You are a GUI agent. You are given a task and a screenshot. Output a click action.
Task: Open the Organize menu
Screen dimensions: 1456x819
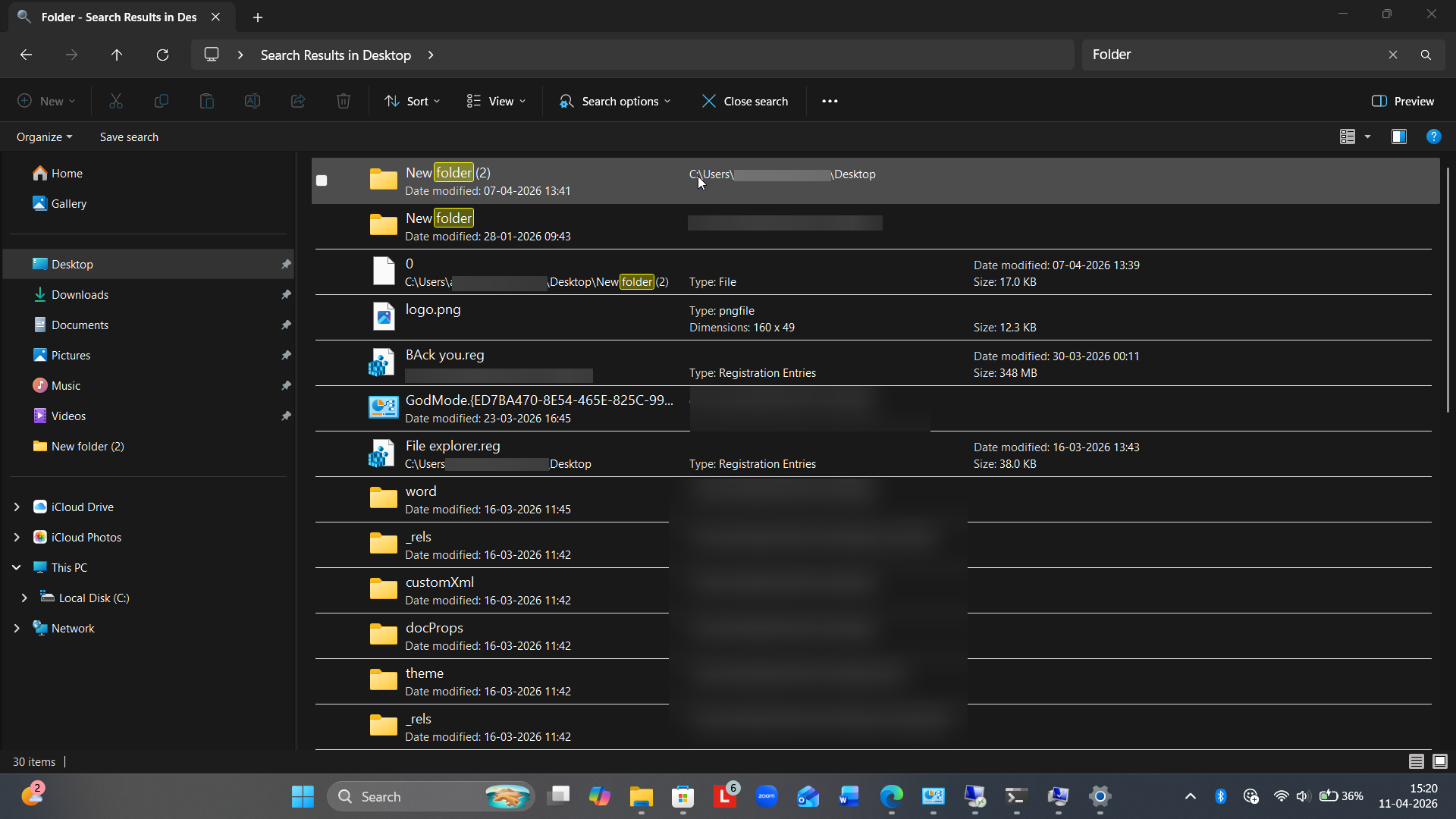point(43,136)
